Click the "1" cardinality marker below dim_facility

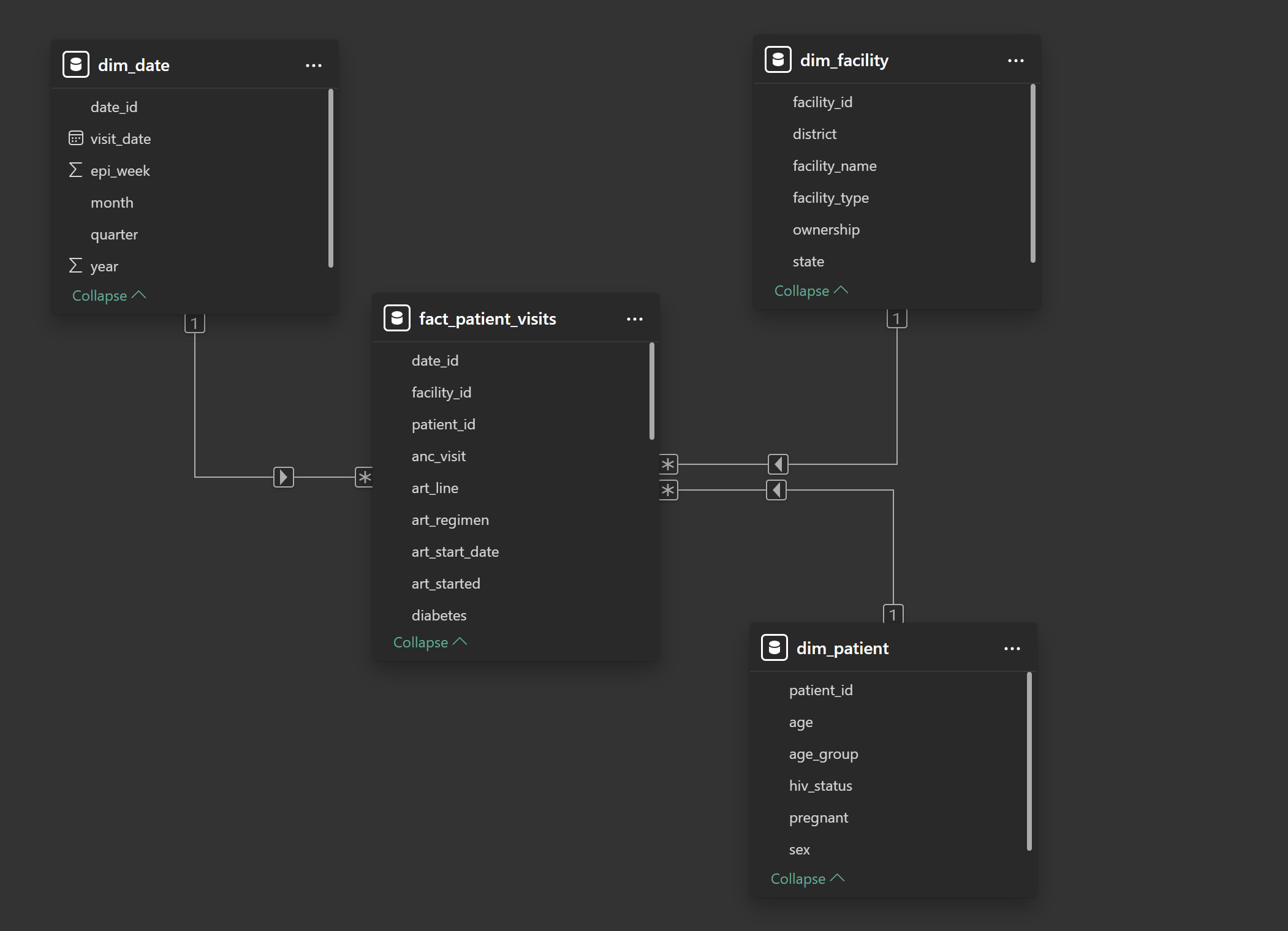[x=896, y=318]
